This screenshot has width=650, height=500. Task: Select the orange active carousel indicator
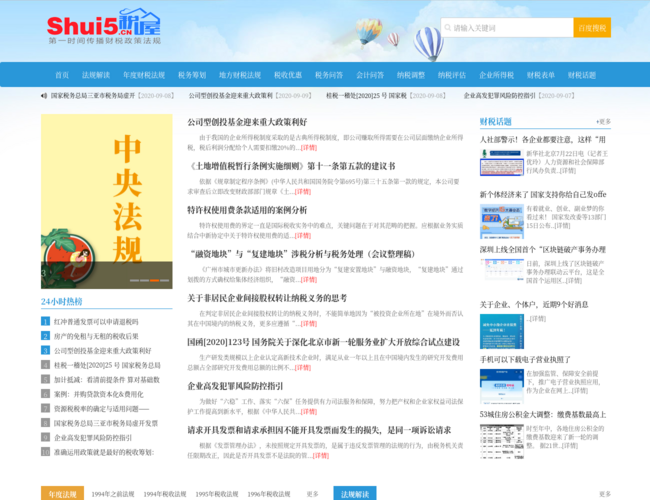coord(155,280)
